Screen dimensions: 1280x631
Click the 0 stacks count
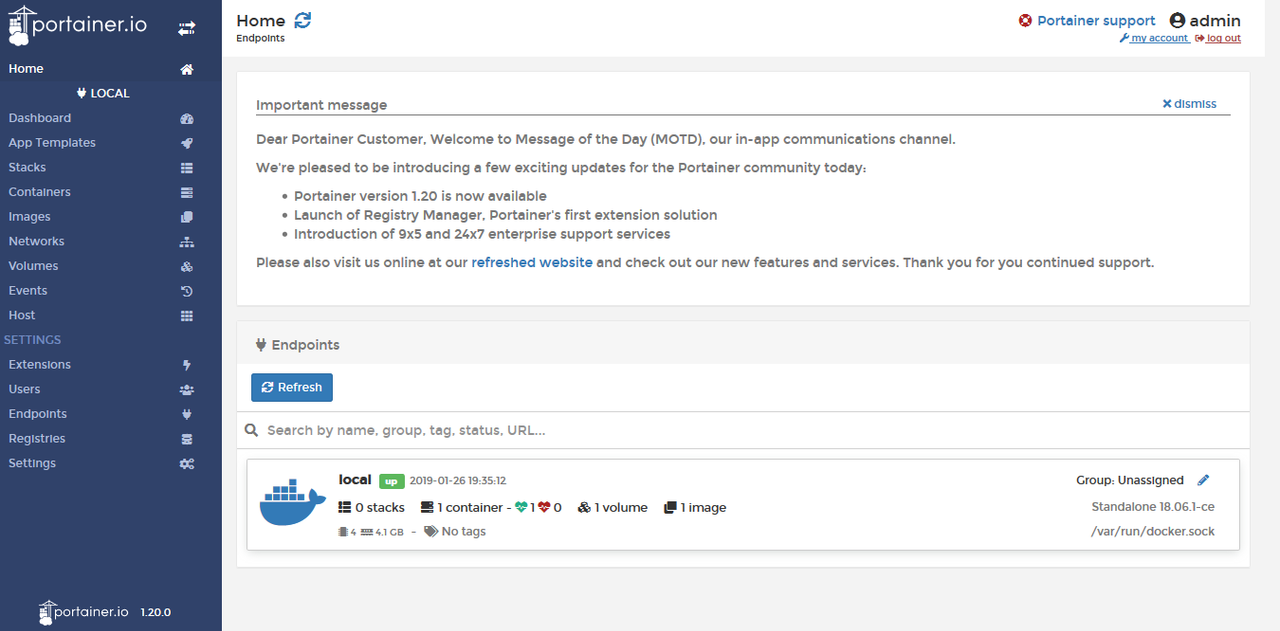371,508
